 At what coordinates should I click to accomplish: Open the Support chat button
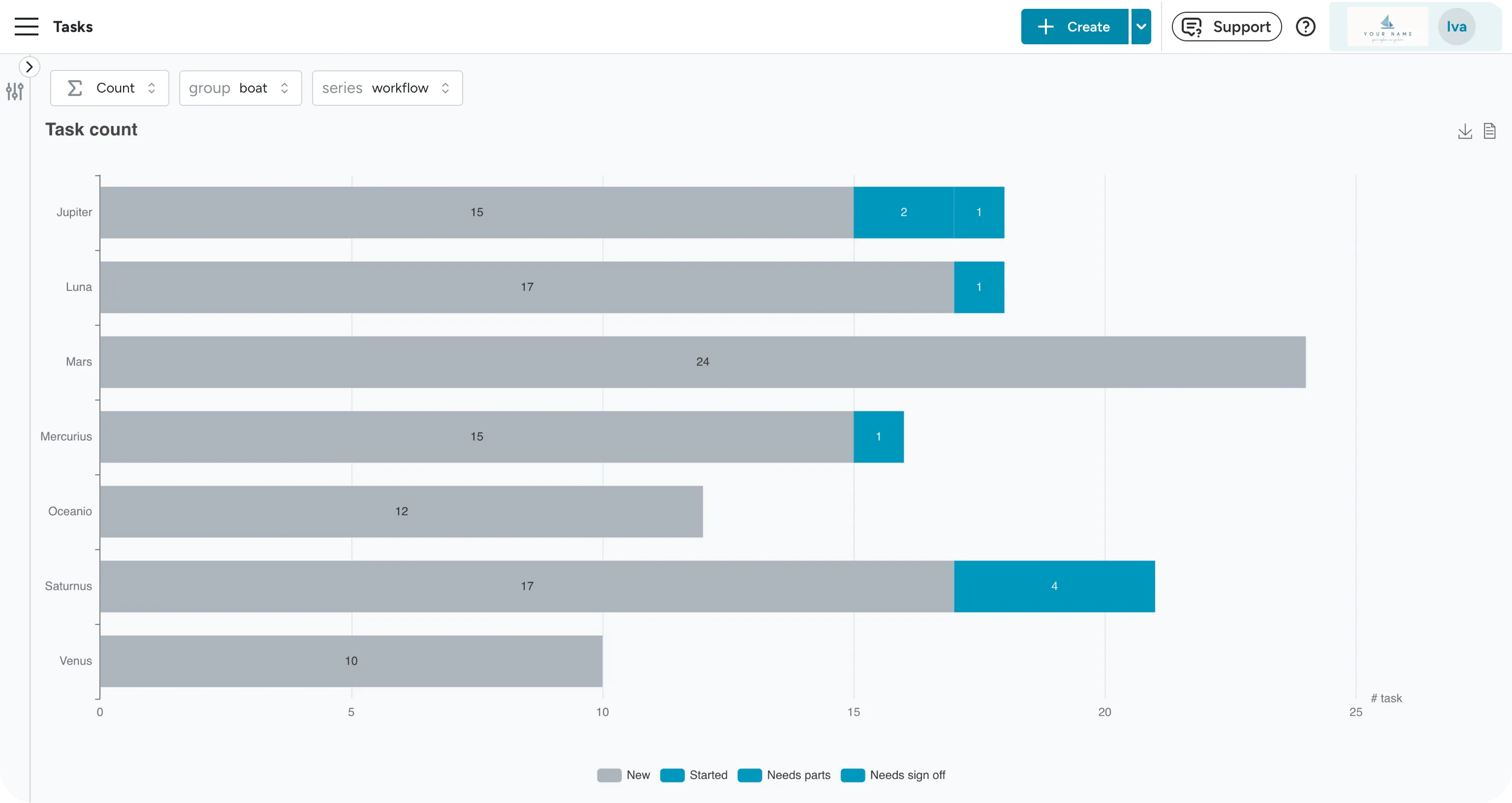coord(1226,27)
